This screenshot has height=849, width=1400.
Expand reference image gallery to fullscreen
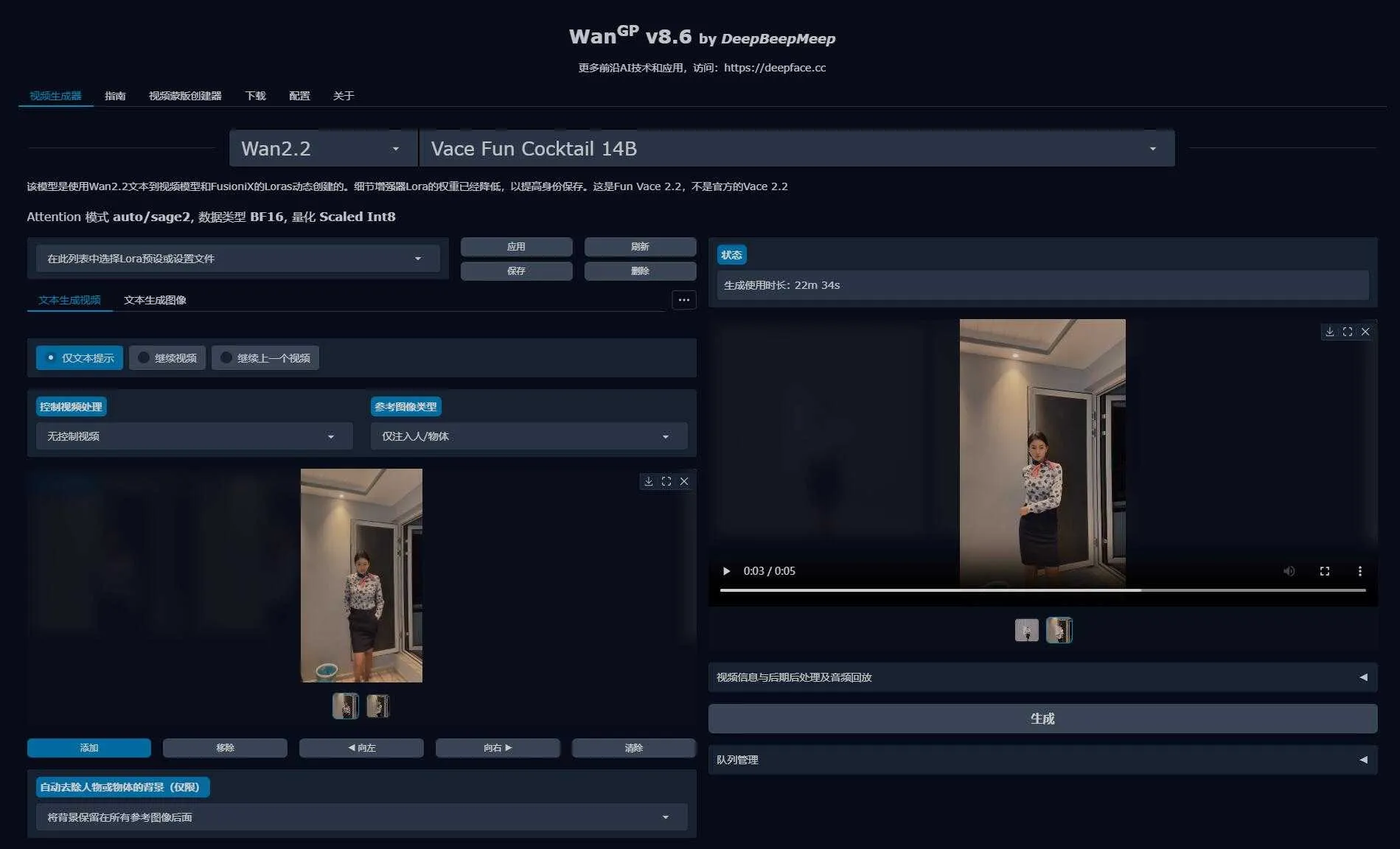[666, 481]
